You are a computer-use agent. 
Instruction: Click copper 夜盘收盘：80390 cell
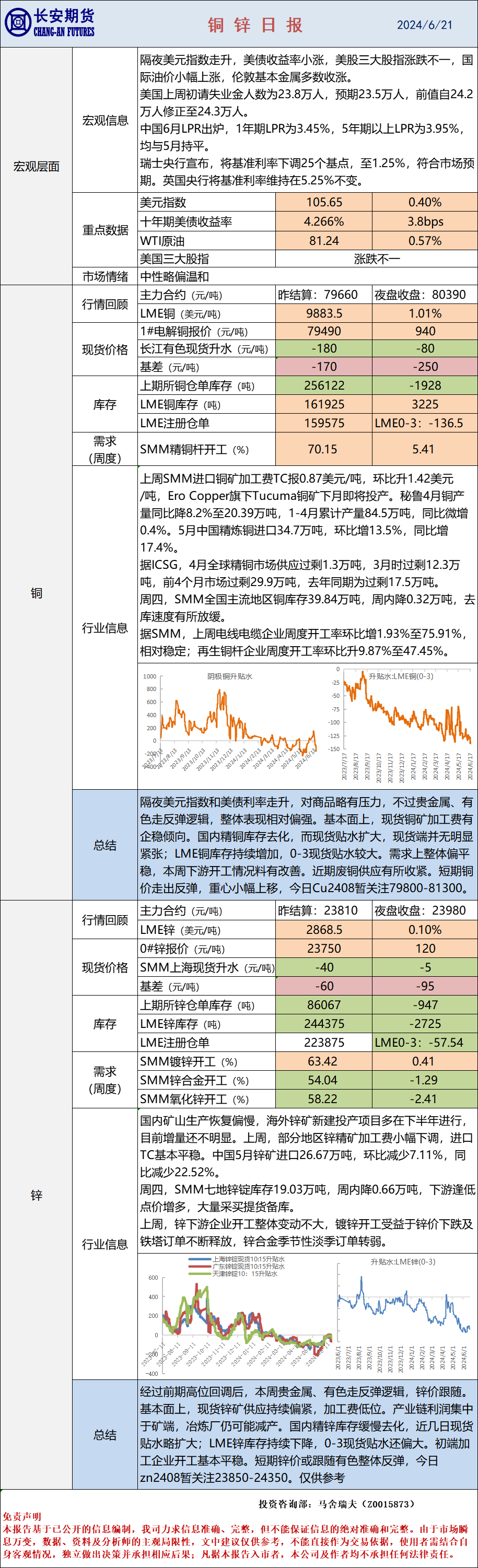[424, 295]
